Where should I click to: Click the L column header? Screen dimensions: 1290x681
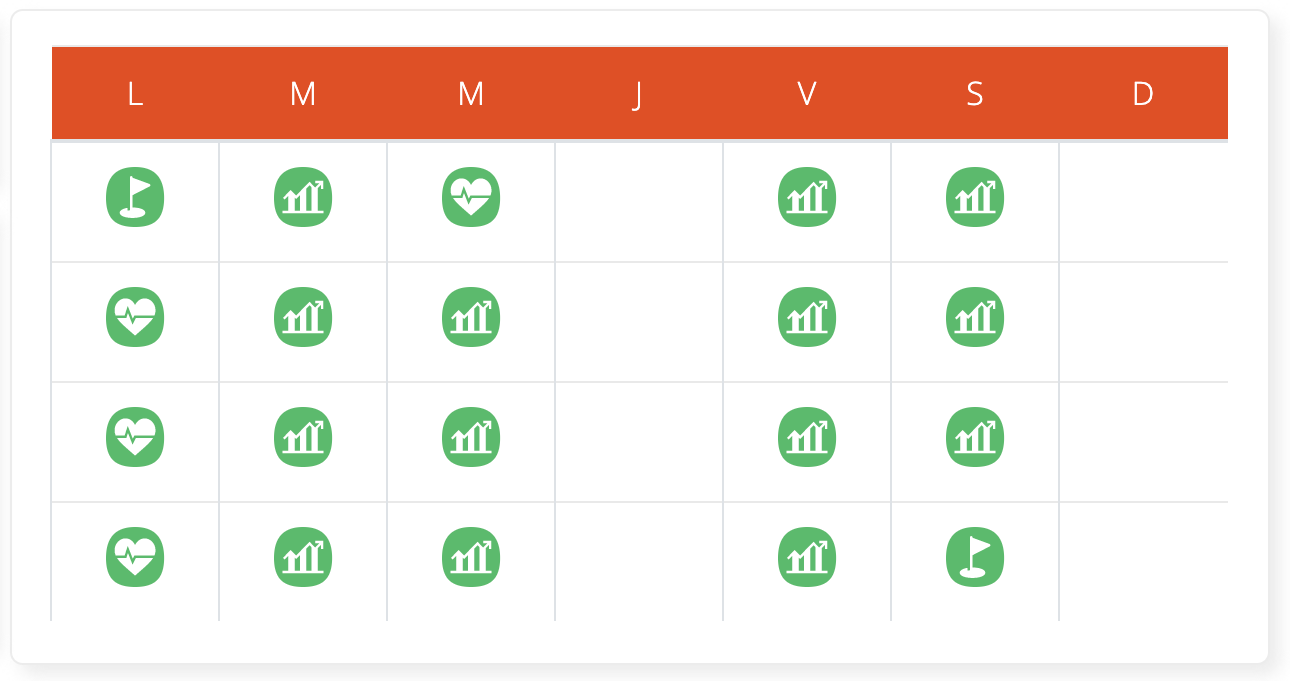pyautogui.click(x=135, y=94)
